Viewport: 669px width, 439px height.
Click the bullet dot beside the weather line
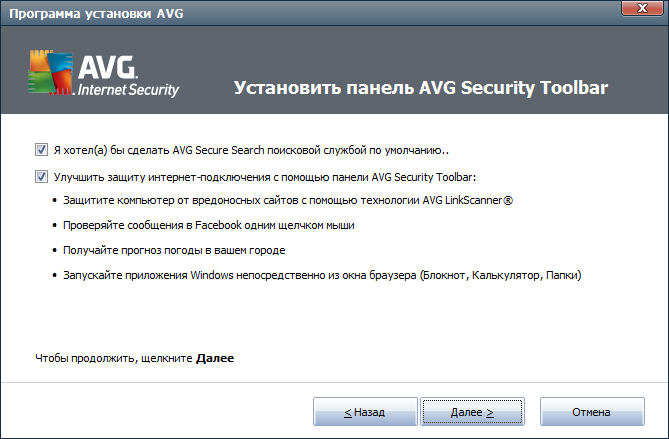[x=55, y=250]
